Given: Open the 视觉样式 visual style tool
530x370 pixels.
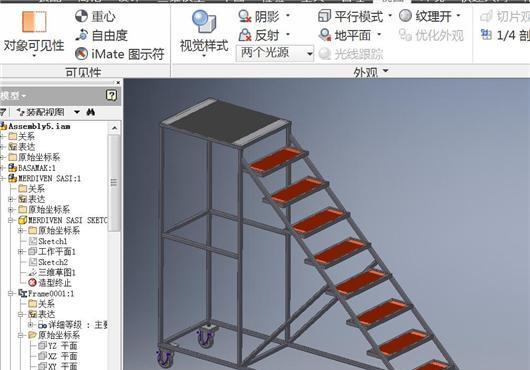Looking at the screenshot, I should (x=204, y=34).
